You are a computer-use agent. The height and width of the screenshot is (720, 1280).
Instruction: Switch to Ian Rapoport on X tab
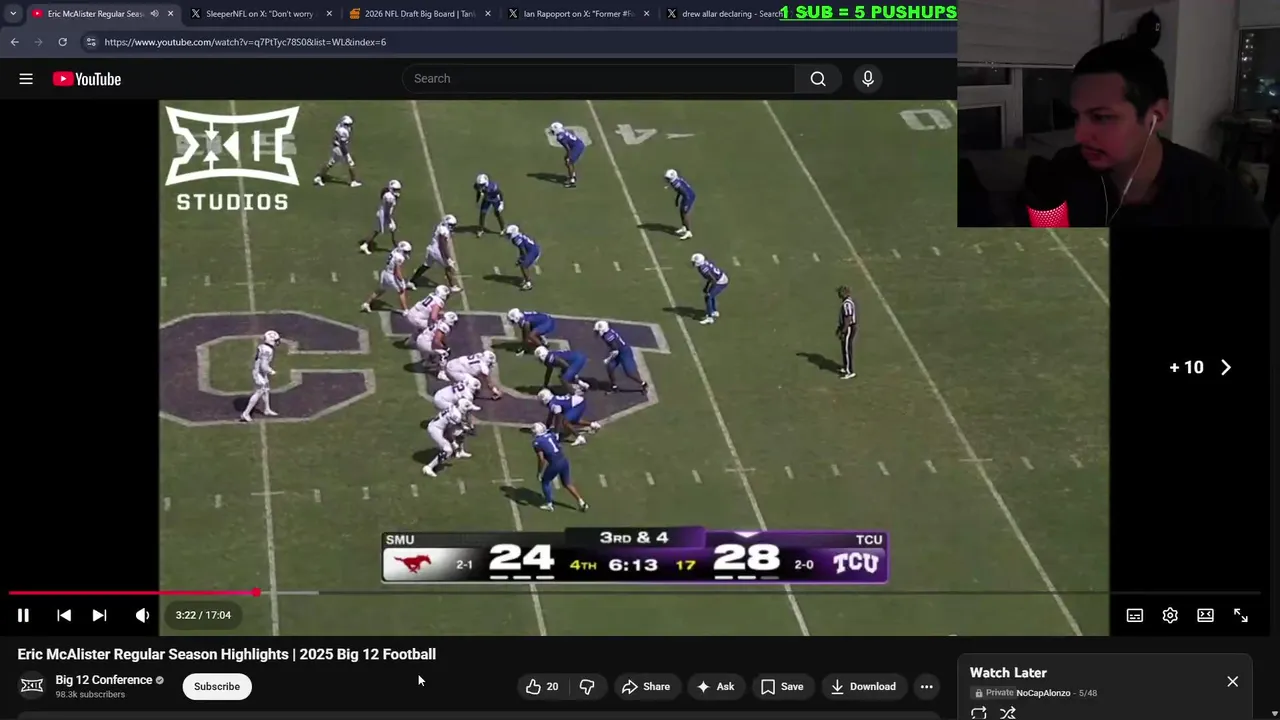coord(579,14)
